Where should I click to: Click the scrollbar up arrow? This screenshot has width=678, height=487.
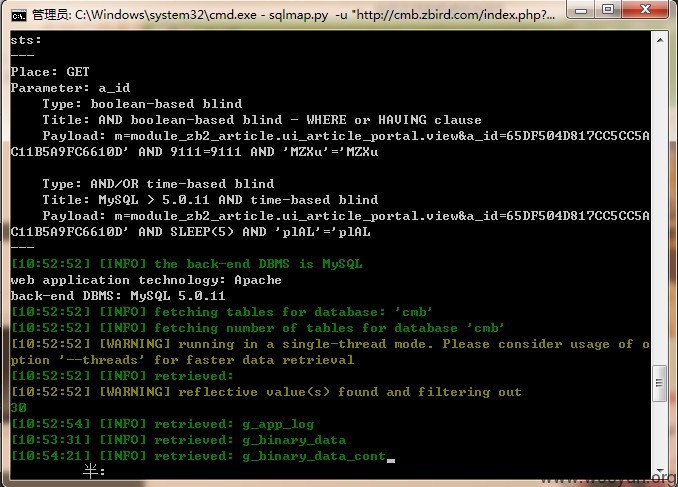[660, 40]
